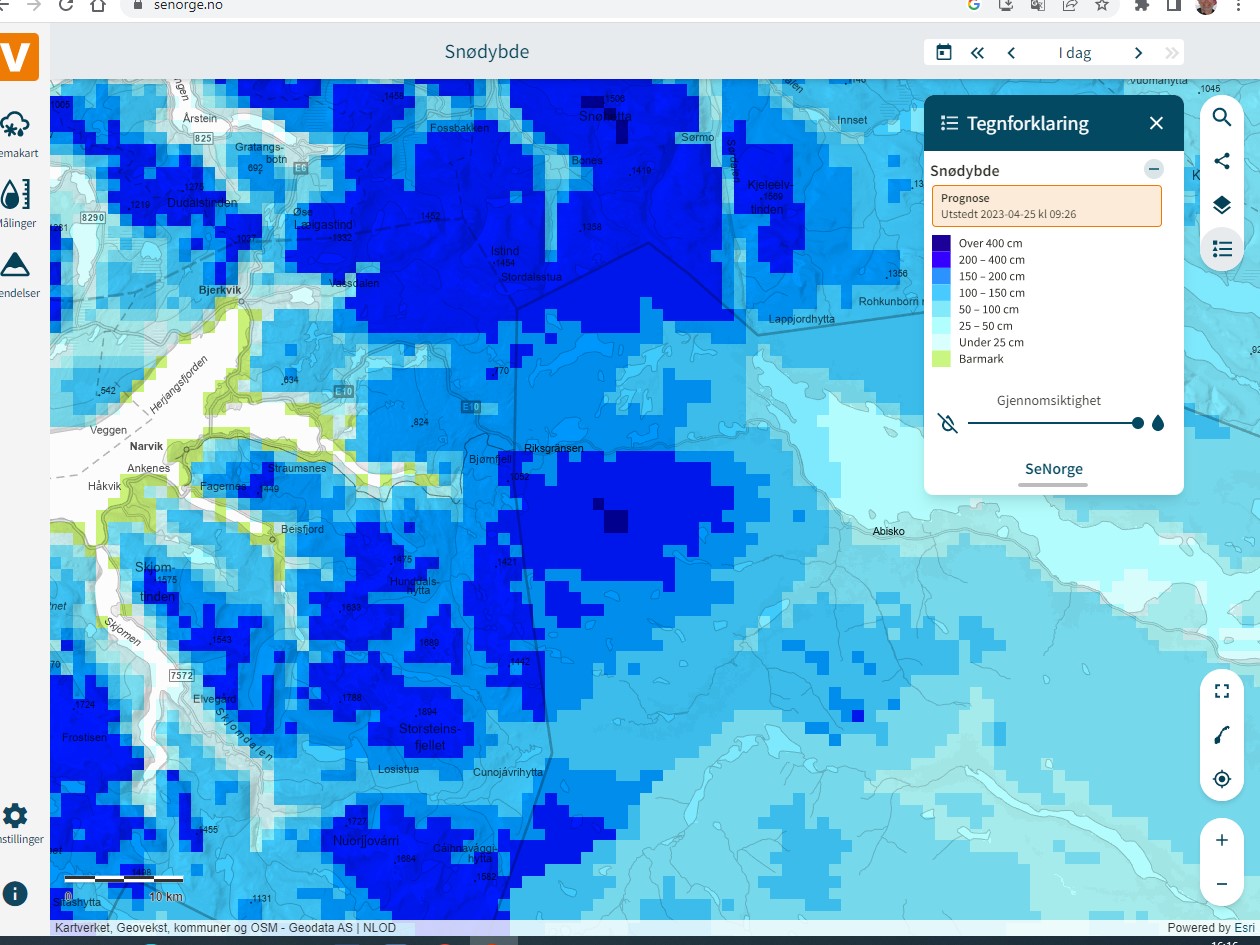The image size is (1260, 945).
Task: Open the info icon in left sidebar
Action: coord(15,894)
